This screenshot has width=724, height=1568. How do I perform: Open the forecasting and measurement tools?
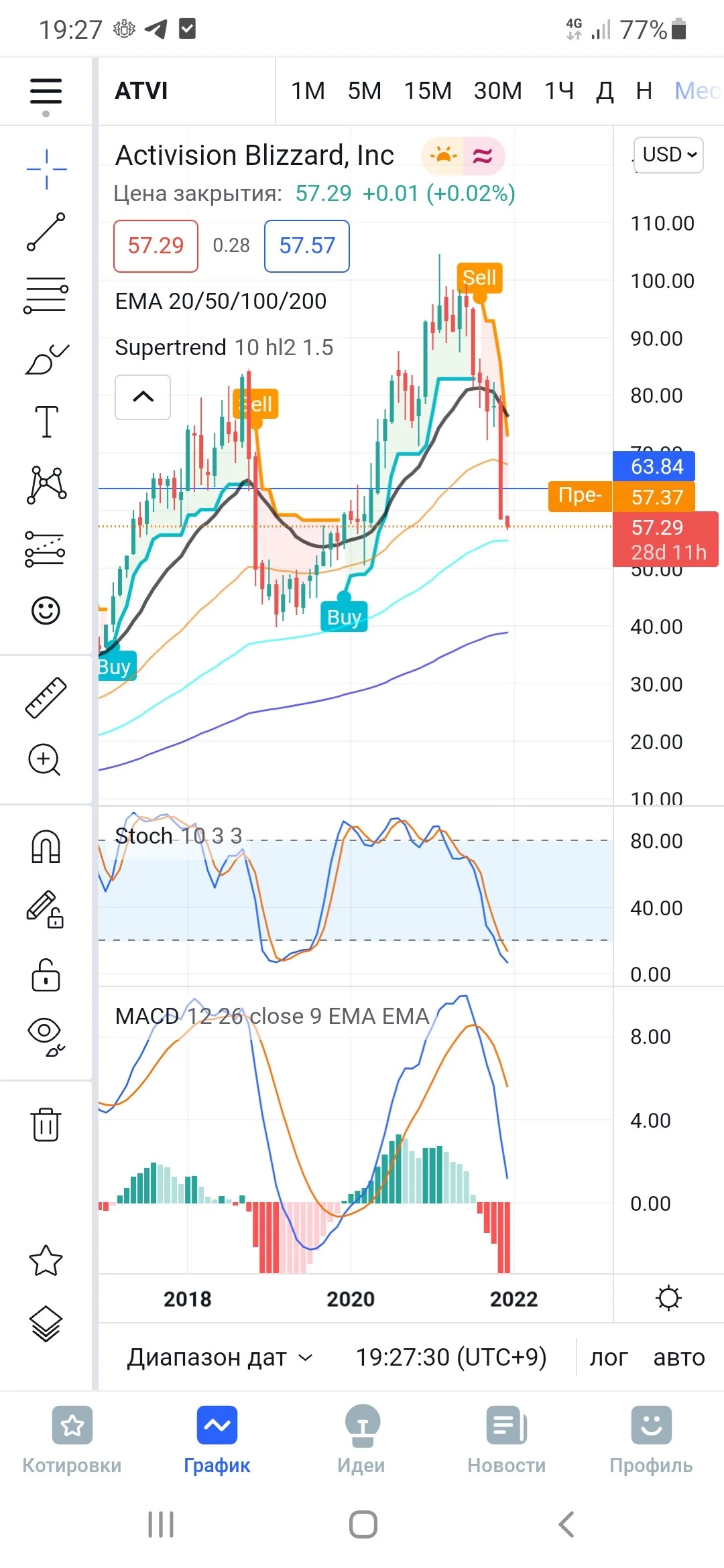pyautogui.click(x=45, y=549)
